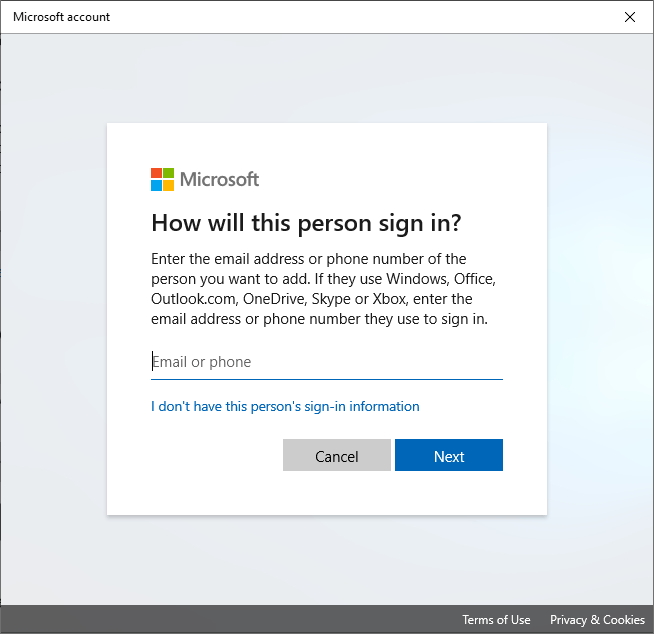The image size is (654, 634).
Task: Close the Microsoft account window
Action: pos(629,17)
